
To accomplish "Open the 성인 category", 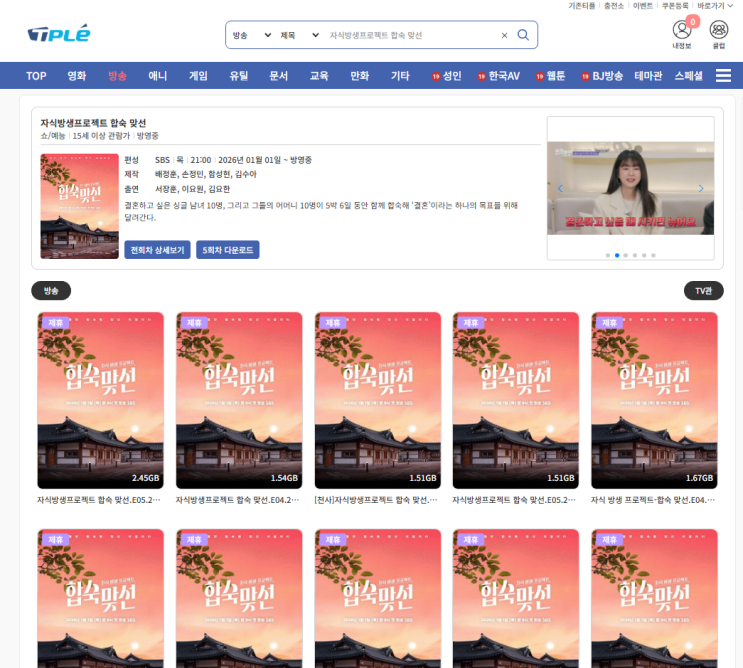I will pyautogui.click(x=446, y=76).
